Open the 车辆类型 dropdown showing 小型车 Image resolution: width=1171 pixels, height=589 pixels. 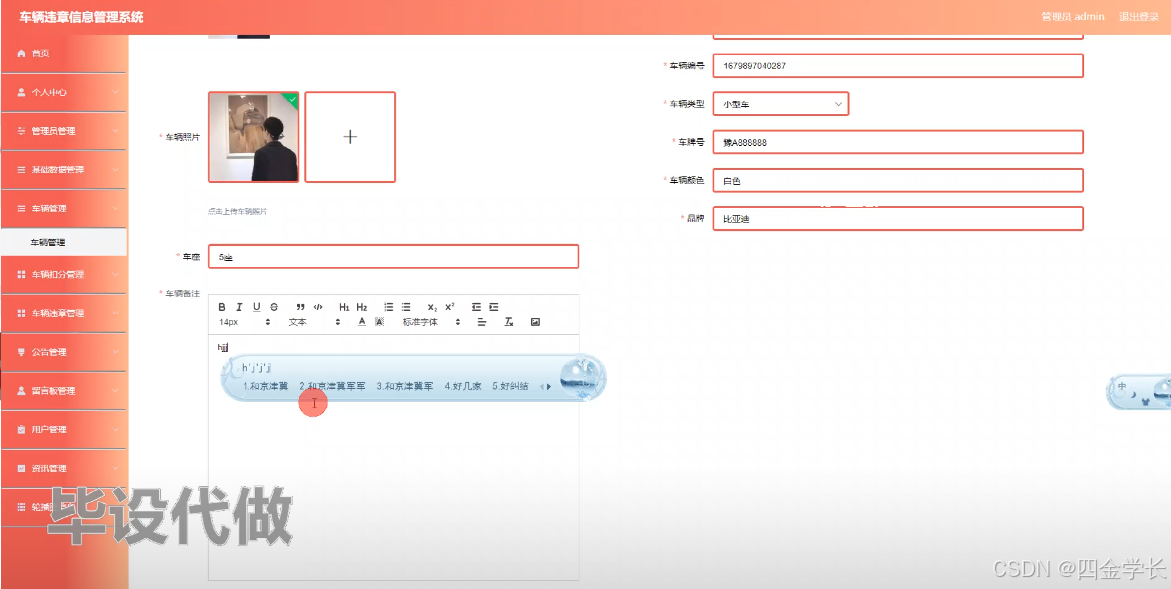click(x=780, y=103)
